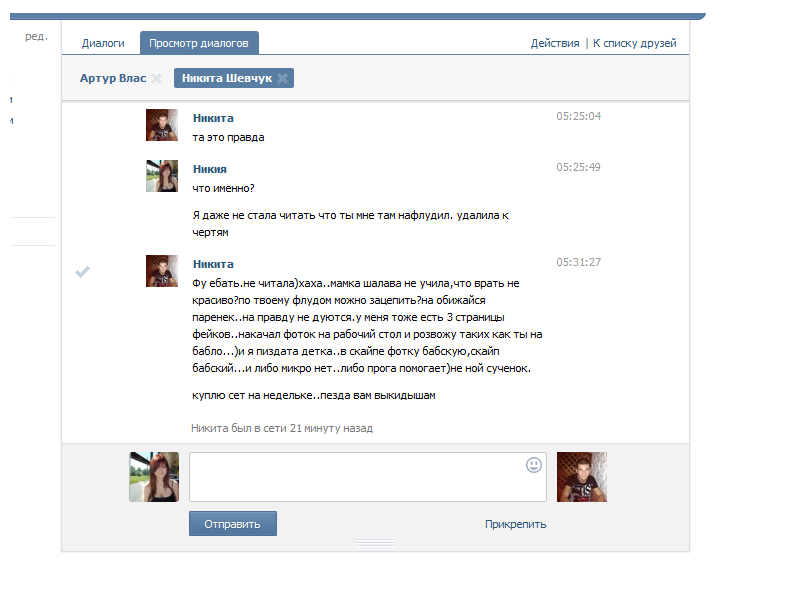Screen dimensions: 800x600
Task: Click recipient avatar right of message box
Action: click(582, 476)
